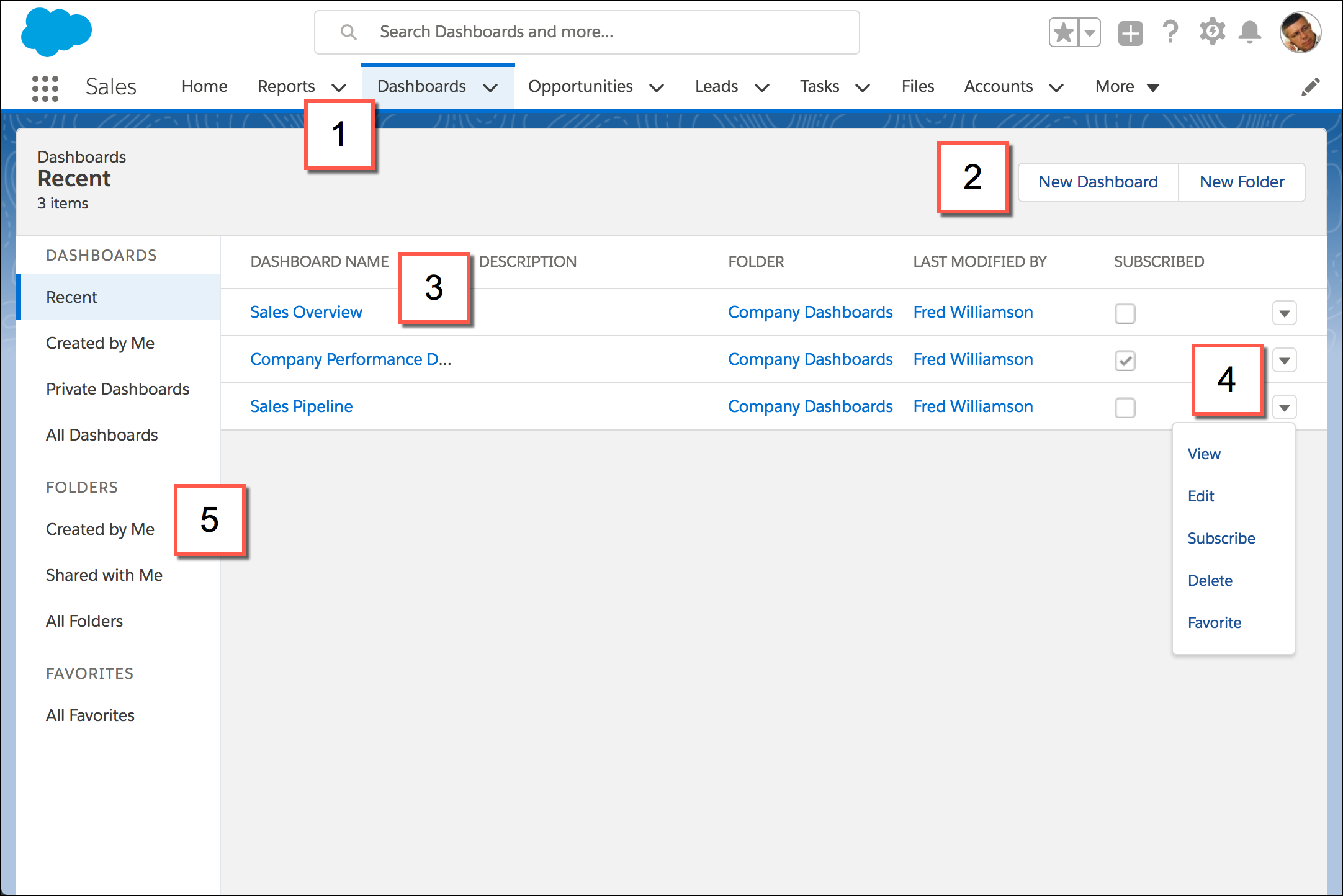Open row actions dropdown for Sales Overview
Image resolution: width=1343 pixels, height=896 pixels.
point(1284,313)
